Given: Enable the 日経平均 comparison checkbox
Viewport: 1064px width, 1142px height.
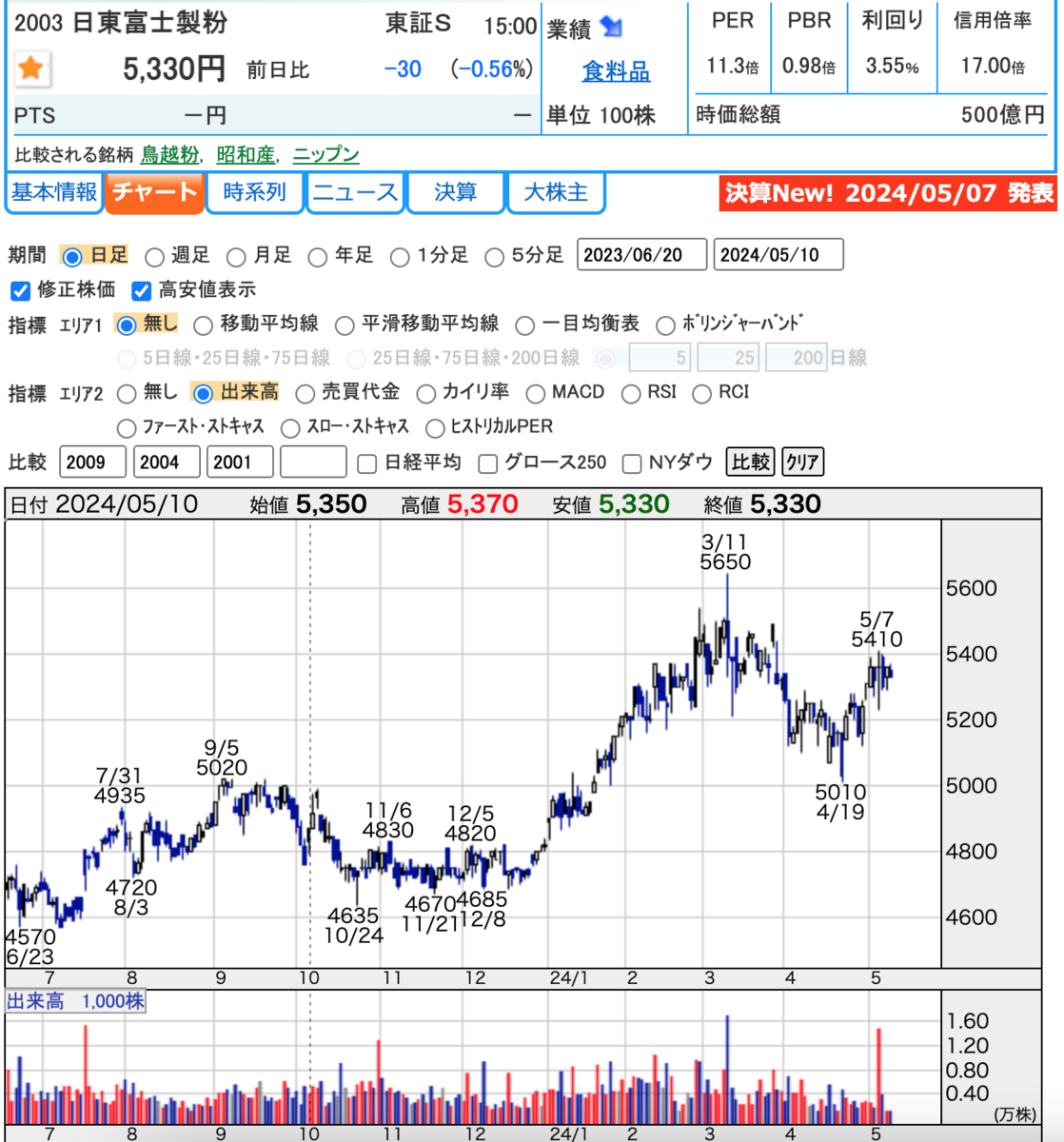Looking at the screenshot, I should [x=366, y=463].
